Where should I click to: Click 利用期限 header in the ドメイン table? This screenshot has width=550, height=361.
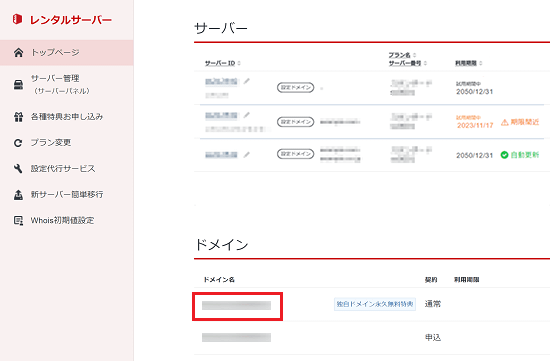click(467, 280)
